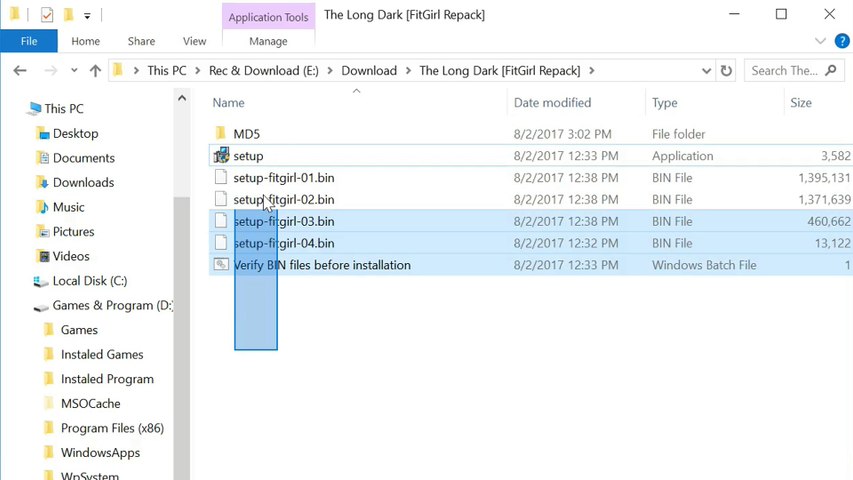Open Downloads in navigation pane
The width and height of the screenshot is (853, 480).
pos(83,182)
